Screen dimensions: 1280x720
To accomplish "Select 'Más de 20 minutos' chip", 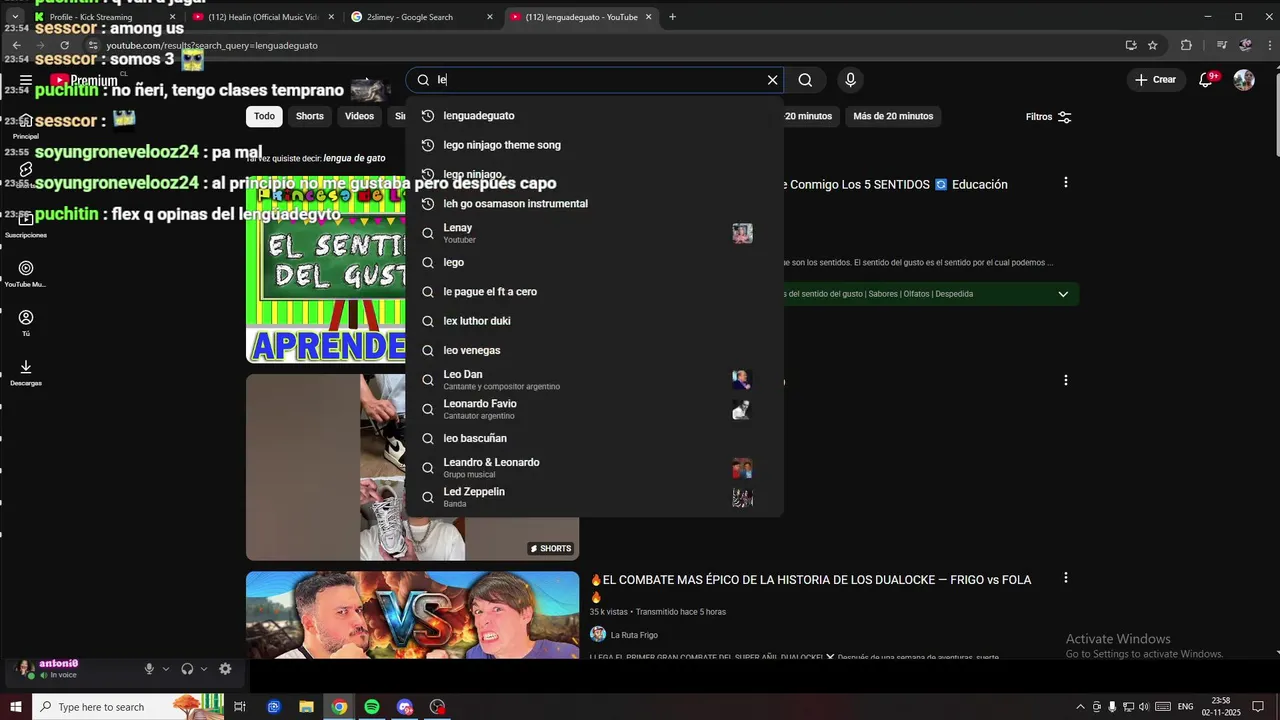I will pos(893,116).
